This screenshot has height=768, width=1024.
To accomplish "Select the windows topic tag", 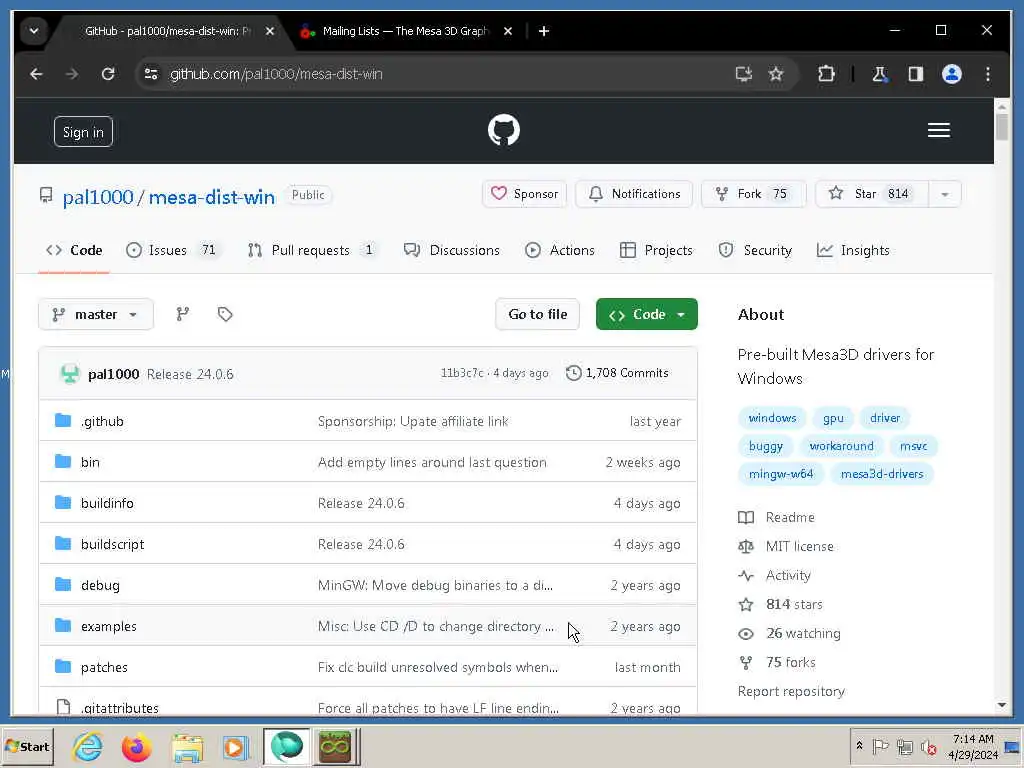I will click(772, 418).
